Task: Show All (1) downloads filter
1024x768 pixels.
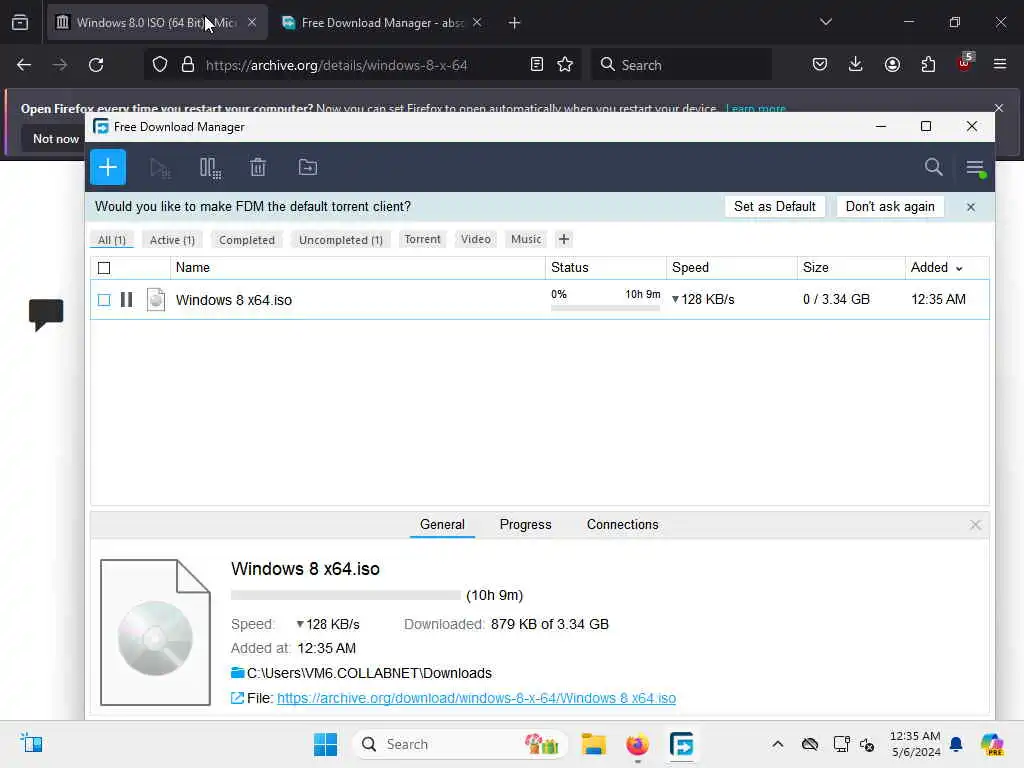Action: coord(112,240)
